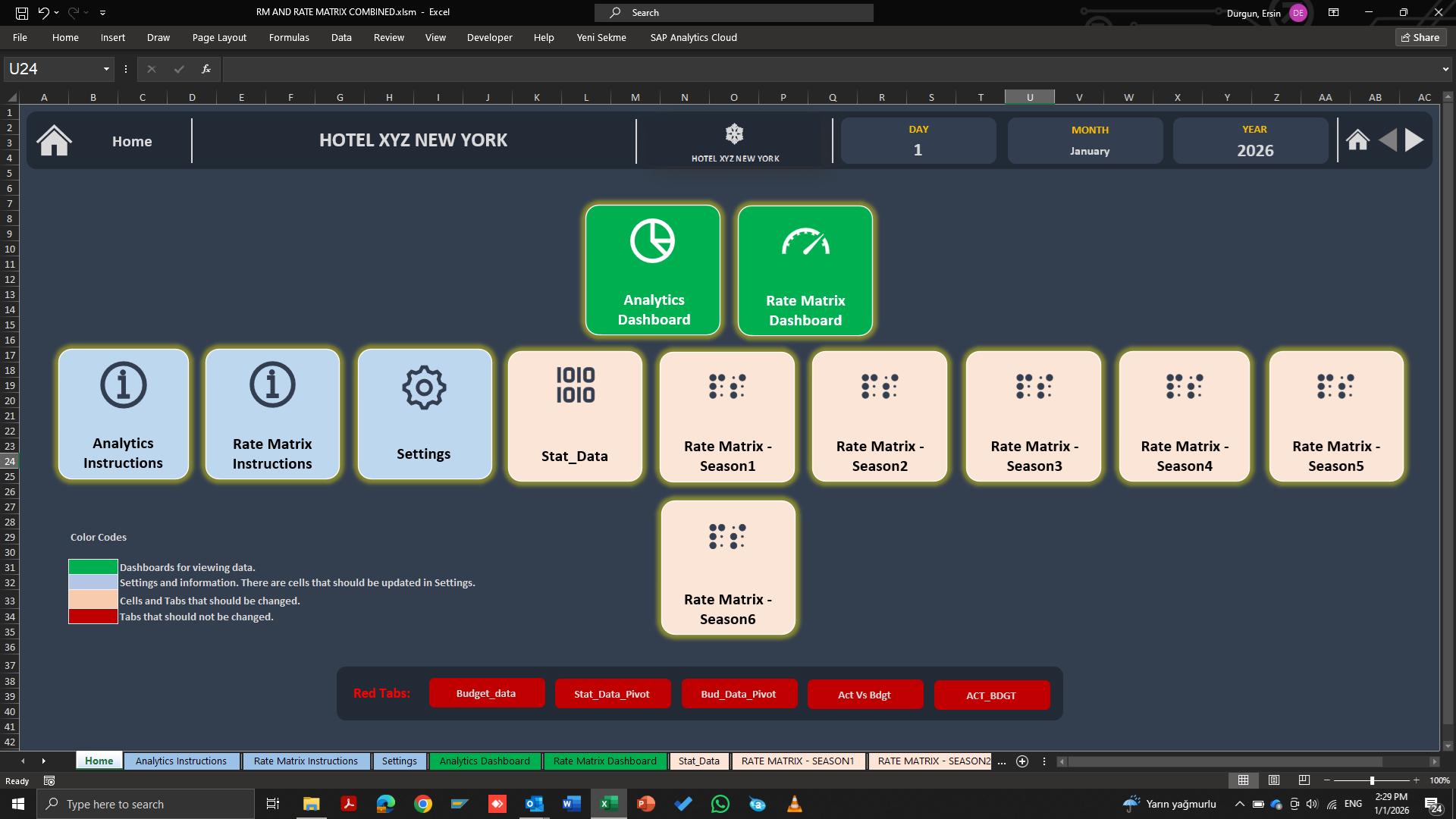Open Rate Matrix Instructions info tile
Image resolution: width=1456 pixels, height=819 pixels.
coord(272,414)
